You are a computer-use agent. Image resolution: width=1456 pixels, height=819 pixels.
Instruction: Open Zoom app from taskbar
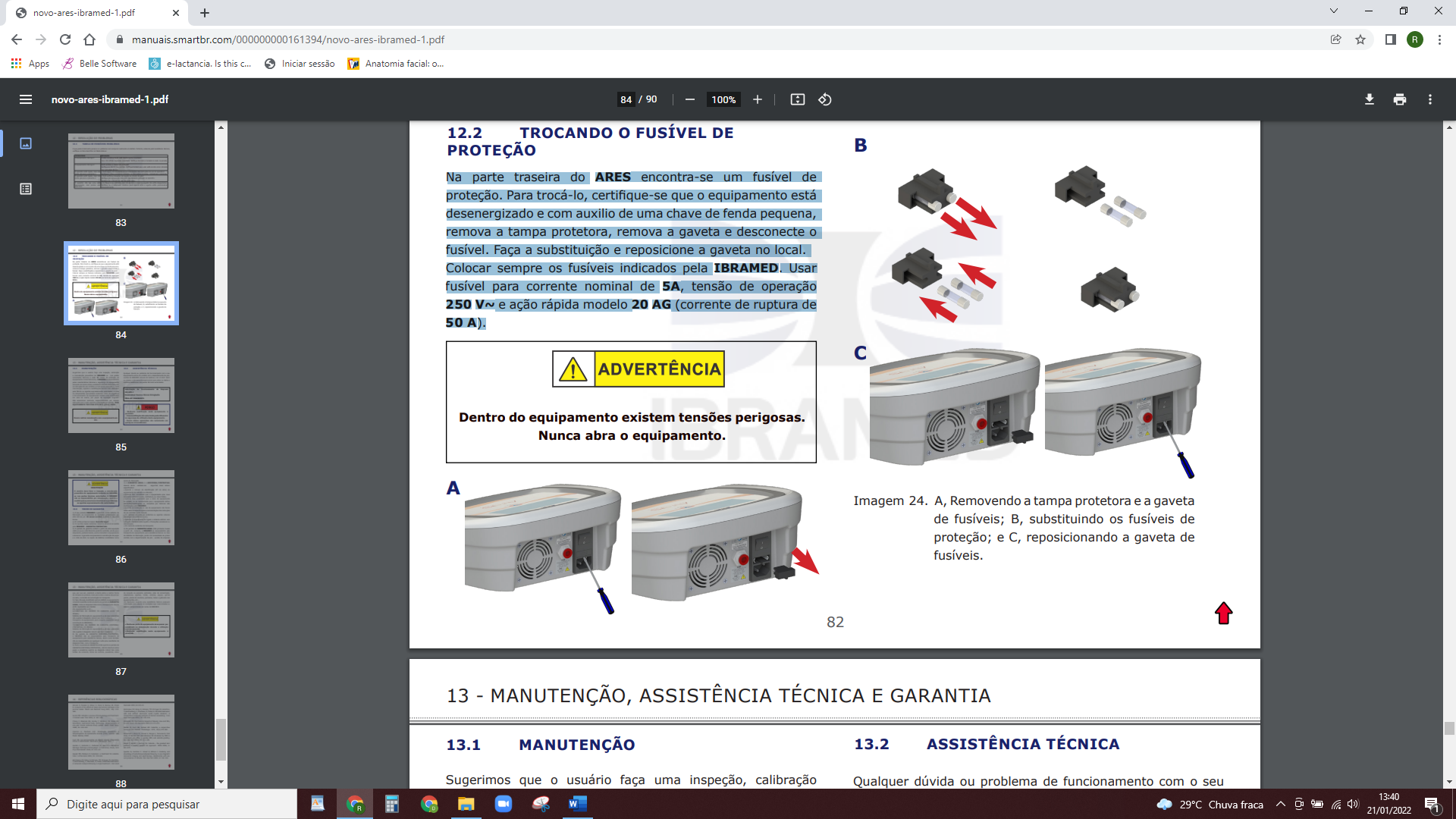(x=504, y=804)
